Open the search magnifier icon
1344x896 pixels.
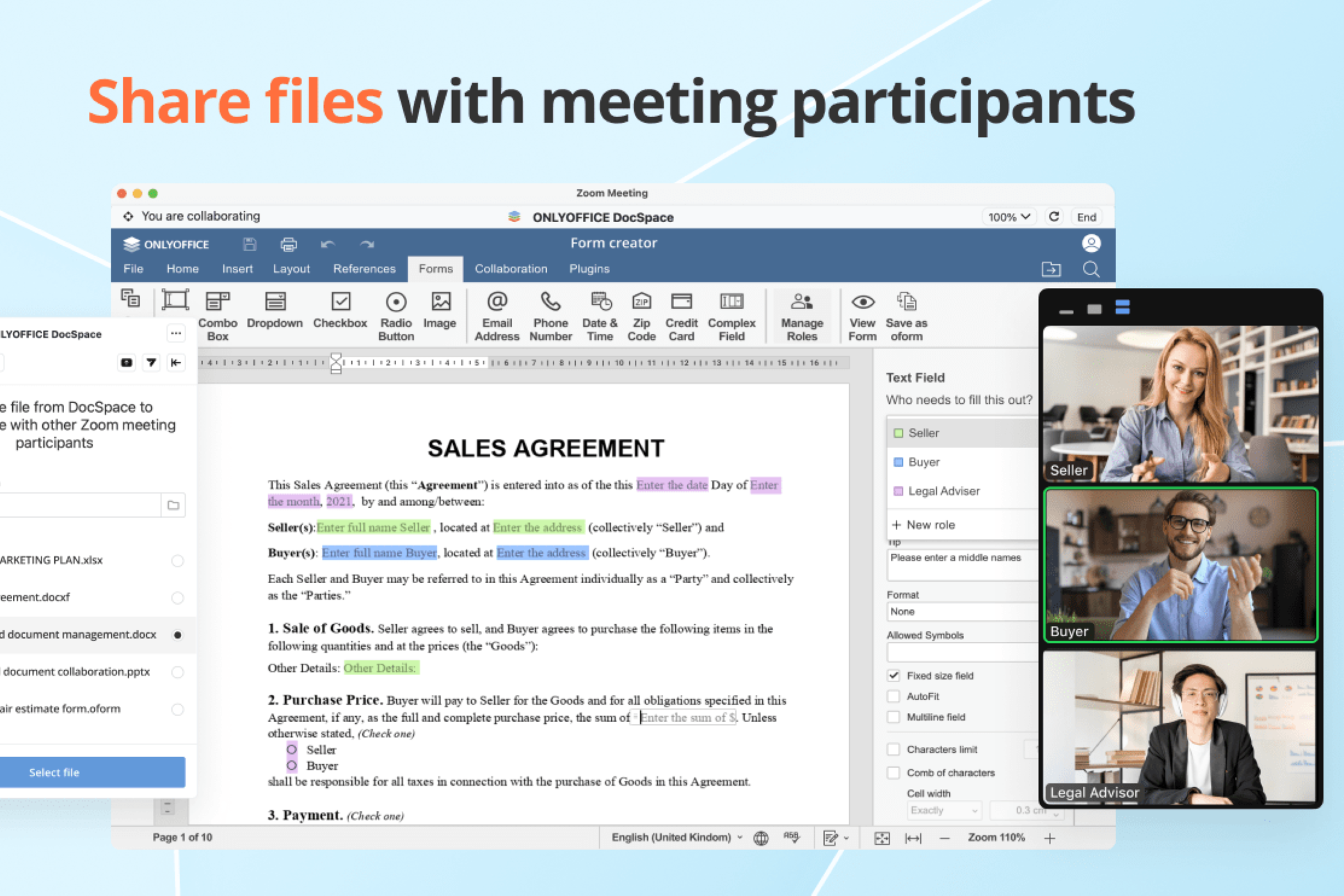click(x=1091, y=269)
